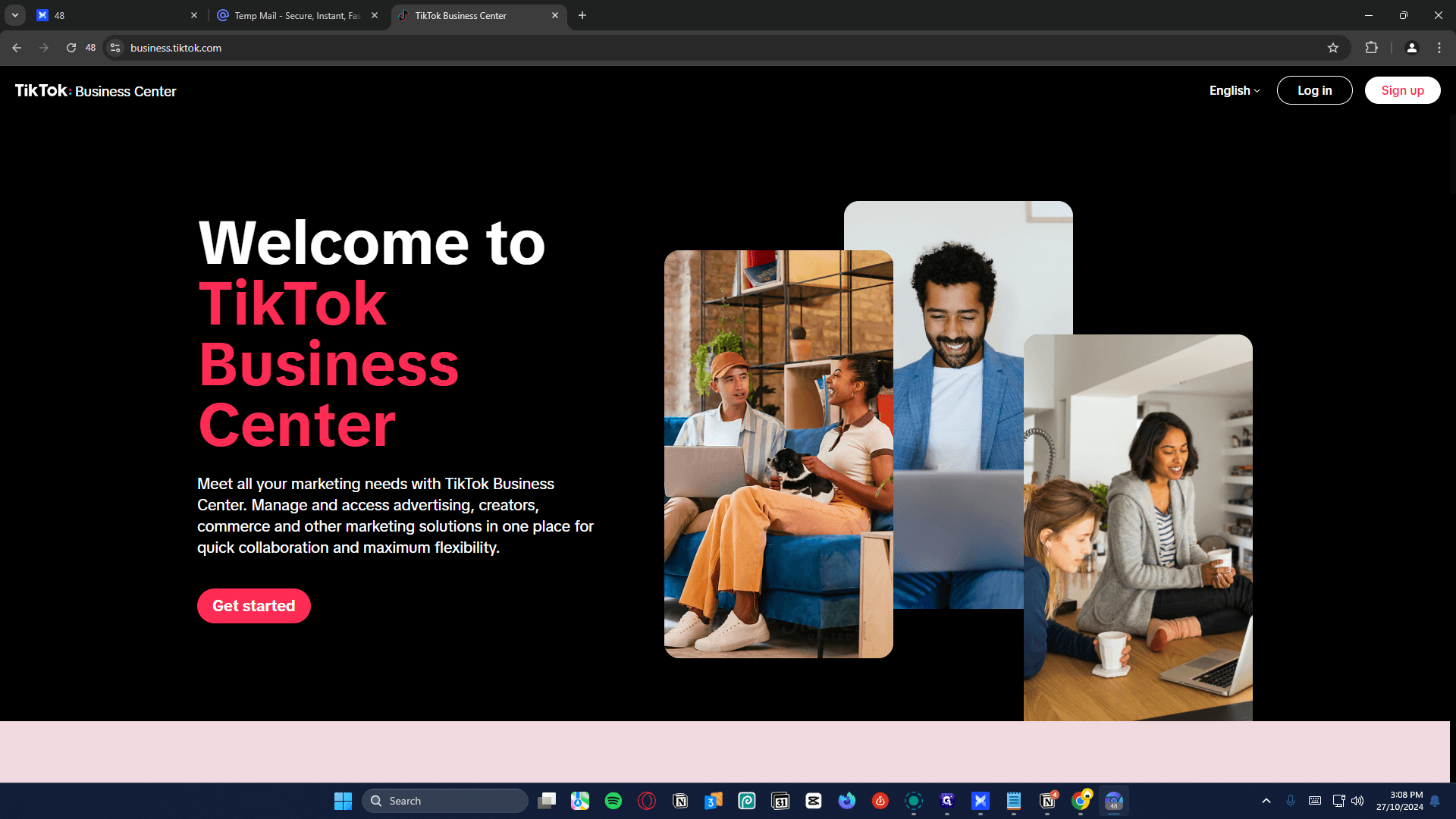Screen dimensions: 1456x819
Task: Open the Opera browser from taskbar
Action: click(x=647, y=801)
